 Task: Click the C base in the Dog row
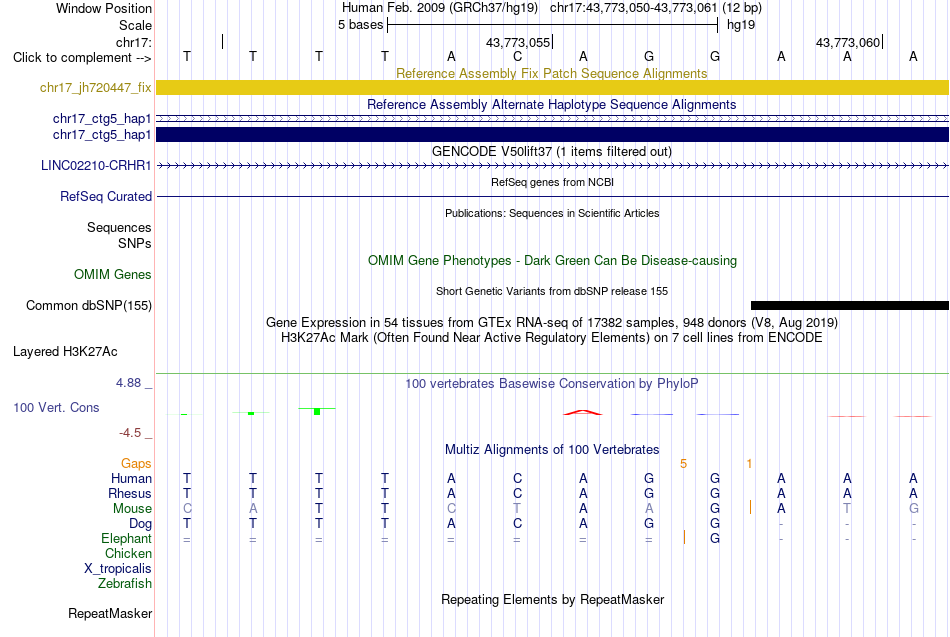[x=517, y=524]
